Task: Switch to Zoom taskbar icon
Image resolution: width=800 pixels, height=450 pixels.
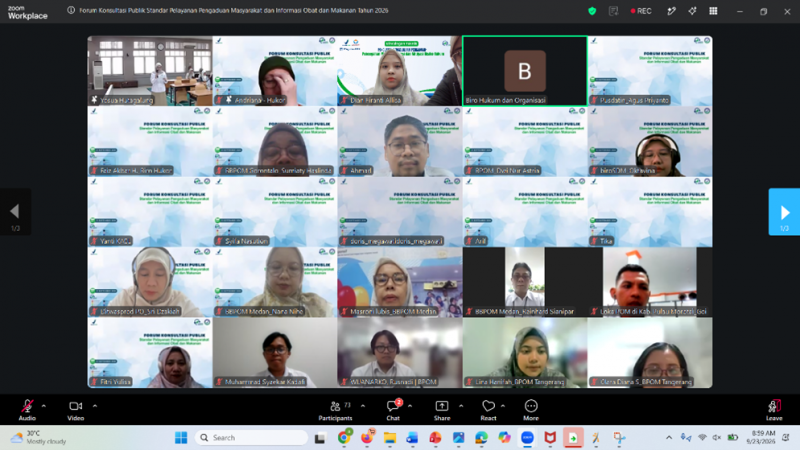Action: click(527, 438)
